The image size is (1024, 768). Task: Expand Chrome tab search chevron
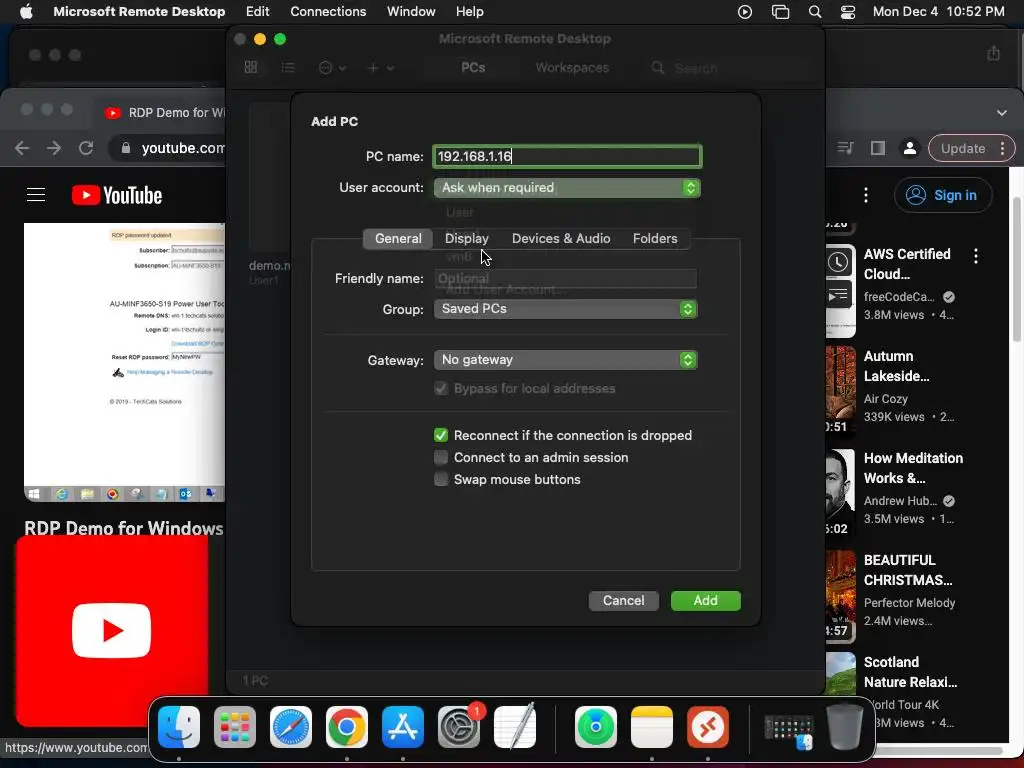pos(1002,112)
